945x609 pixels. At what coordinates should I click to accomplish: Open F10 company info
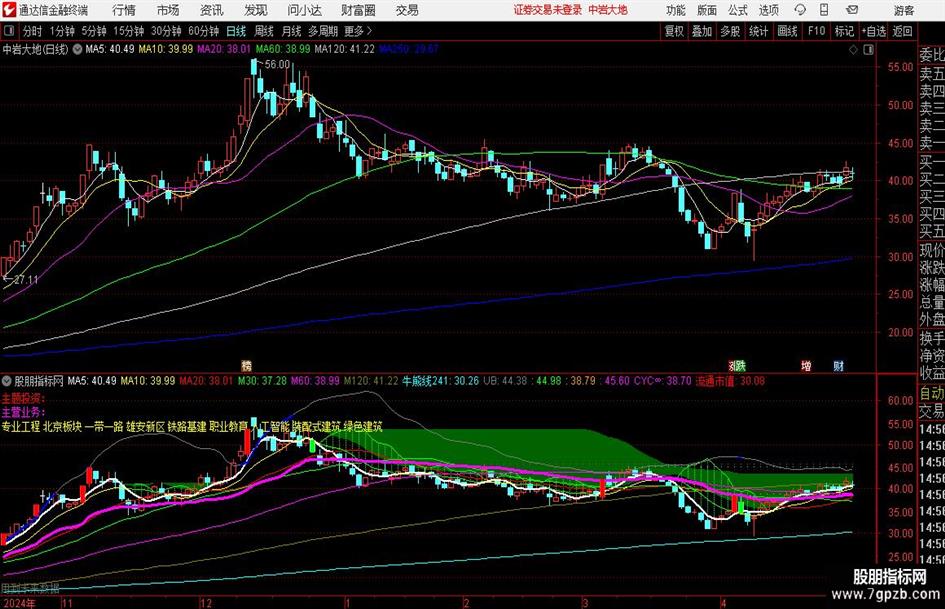[x=816, y=31]
